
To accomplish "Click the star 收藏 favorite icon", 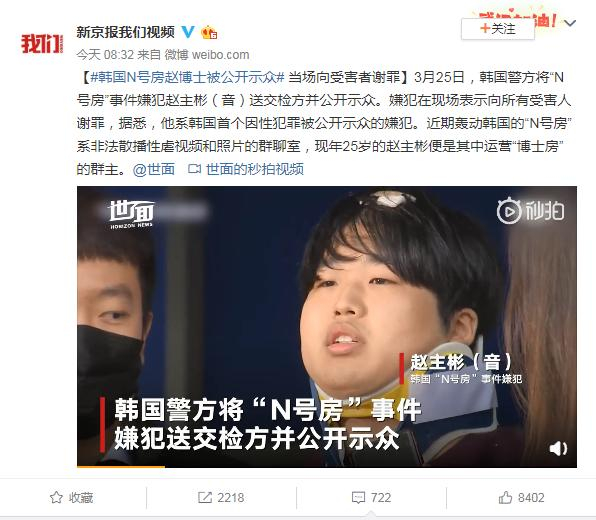I will tap(57, 498).
